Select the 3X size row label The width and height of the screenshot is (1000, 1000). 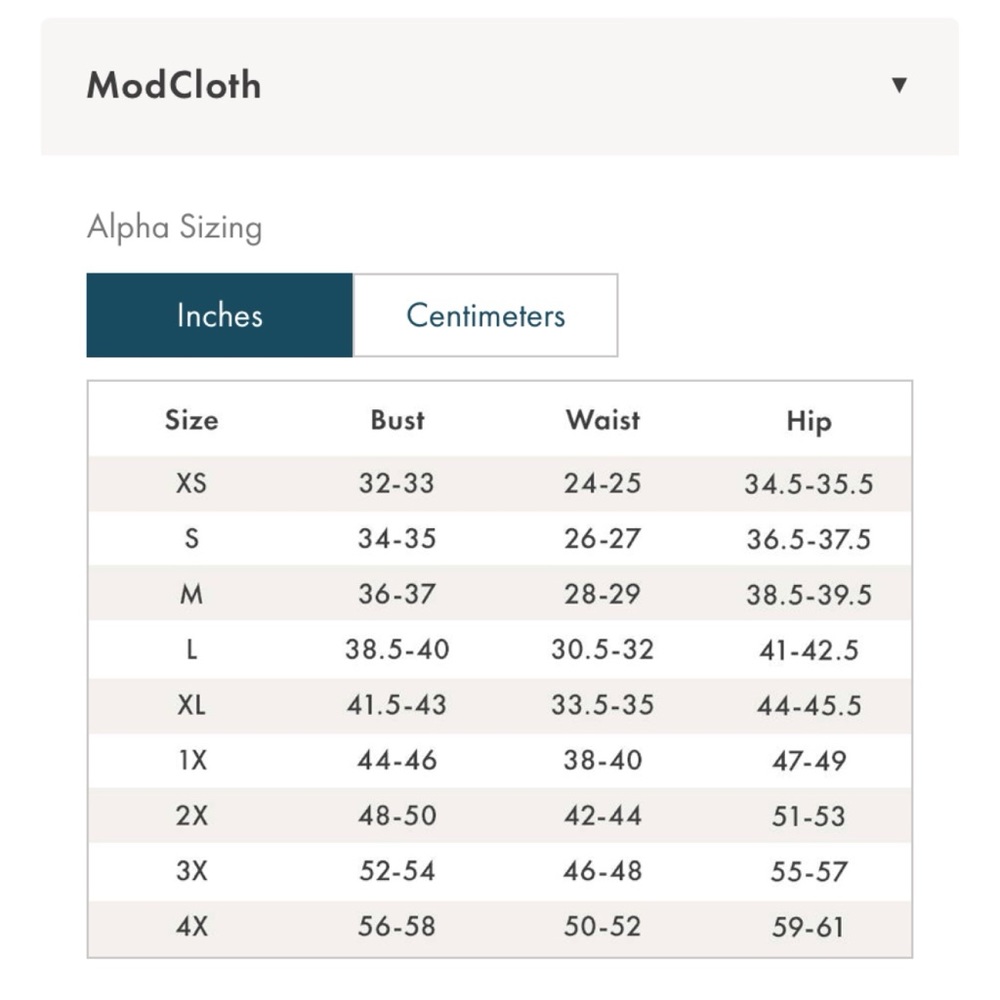click(192, 871)
